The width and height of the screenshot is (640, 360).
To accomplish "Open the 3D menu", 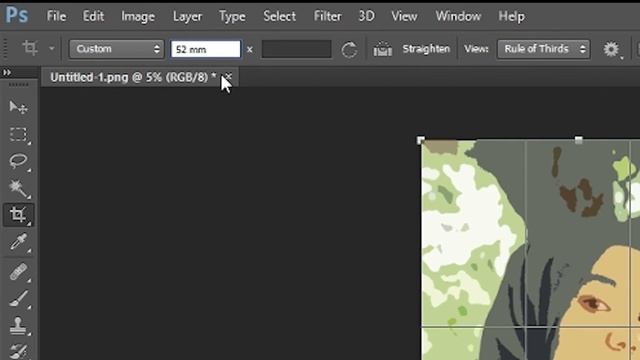I will tap(366, 16).
